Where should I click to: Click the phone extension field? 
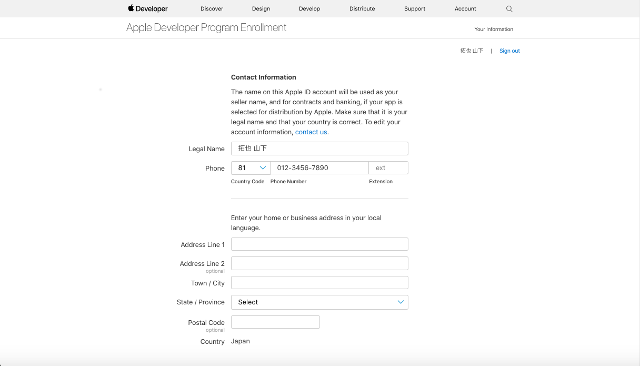[x=388, y=168]
